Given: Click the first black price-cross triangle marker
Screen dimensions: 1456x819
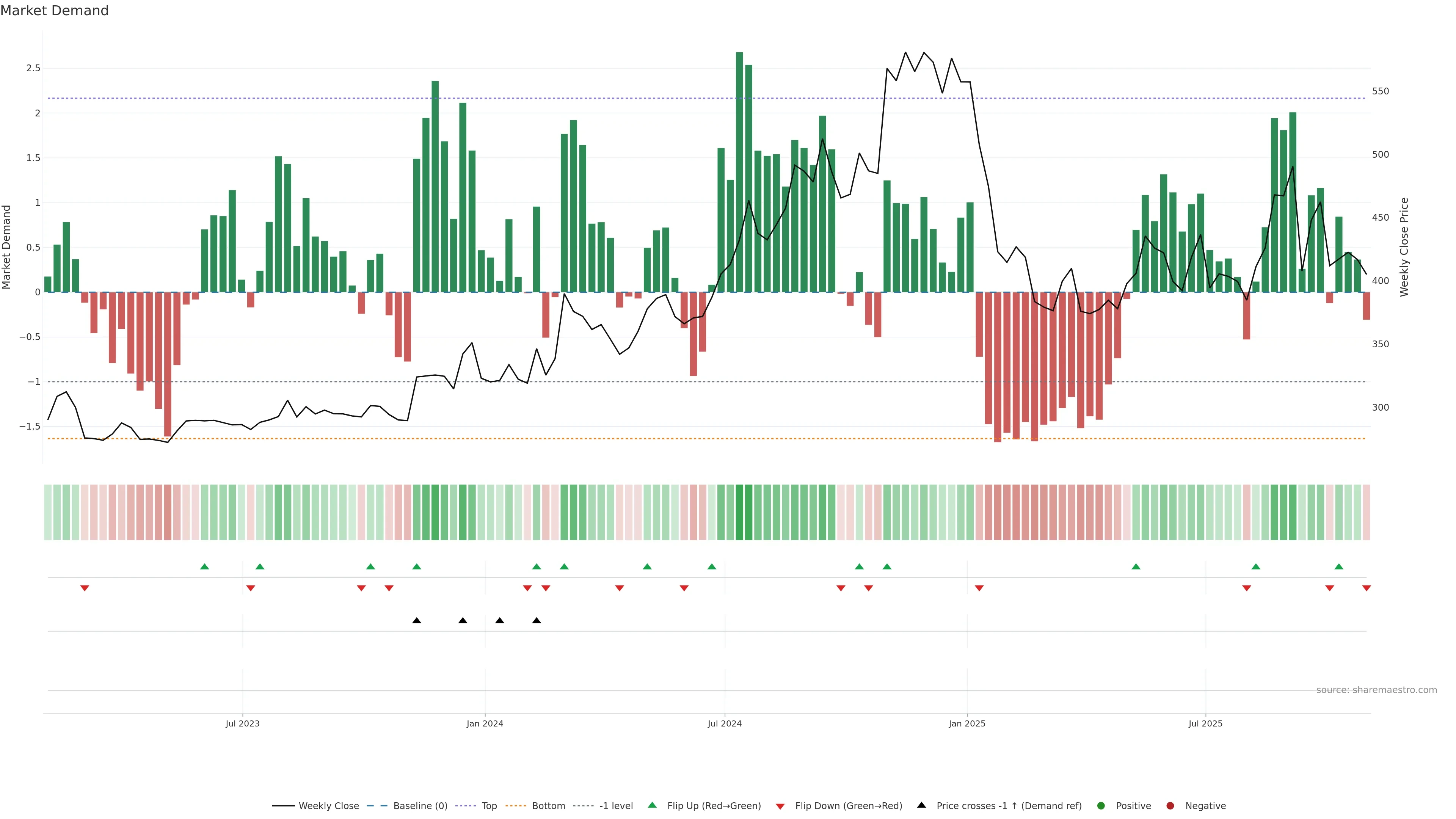Looking at the screenshot, I should [417, 621].
